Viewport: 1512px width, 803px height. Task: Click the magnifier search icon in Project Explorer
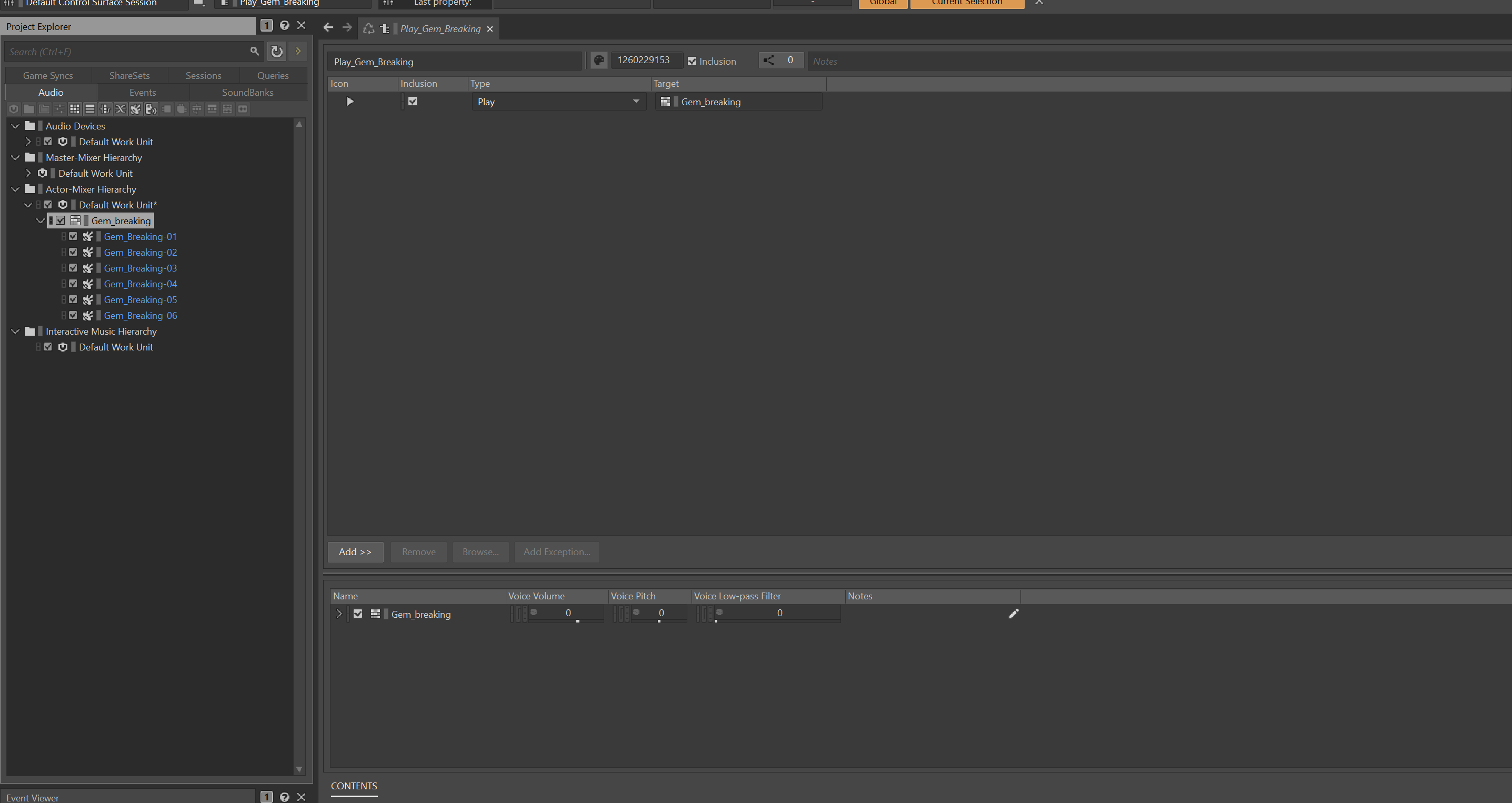tap(254, 52)
